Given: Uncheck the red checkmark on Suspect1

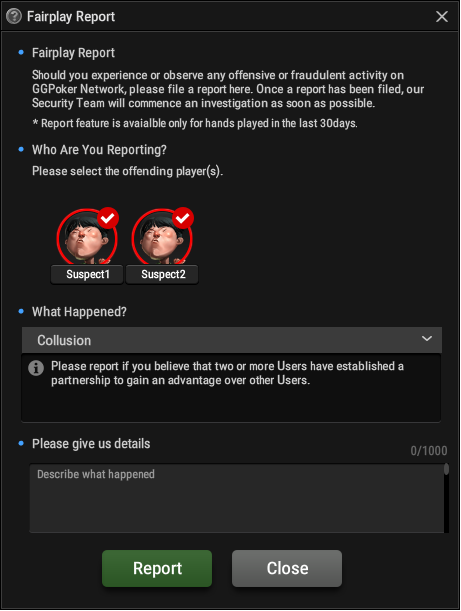Looking at the screenshot, I should (x=108, y=218).
